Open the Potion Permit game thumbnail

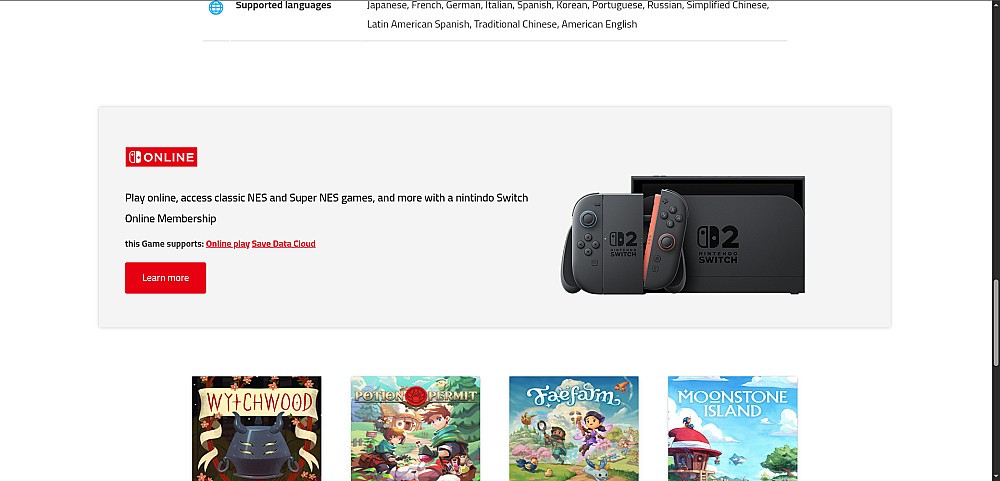[x=415, y=428]
